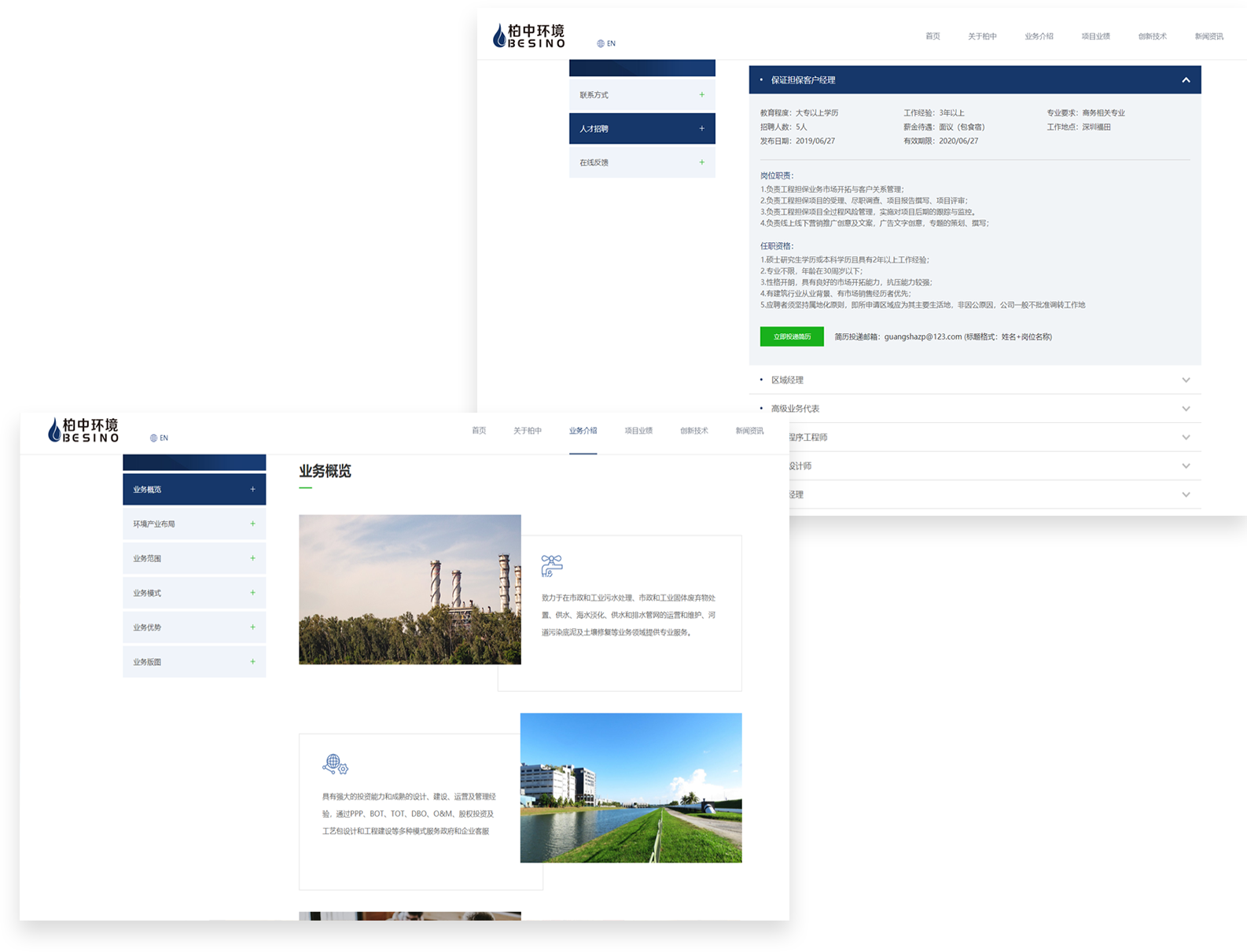
Task: Open 创新技术 in the back window navigation
Action: (x=1152, y=36)
